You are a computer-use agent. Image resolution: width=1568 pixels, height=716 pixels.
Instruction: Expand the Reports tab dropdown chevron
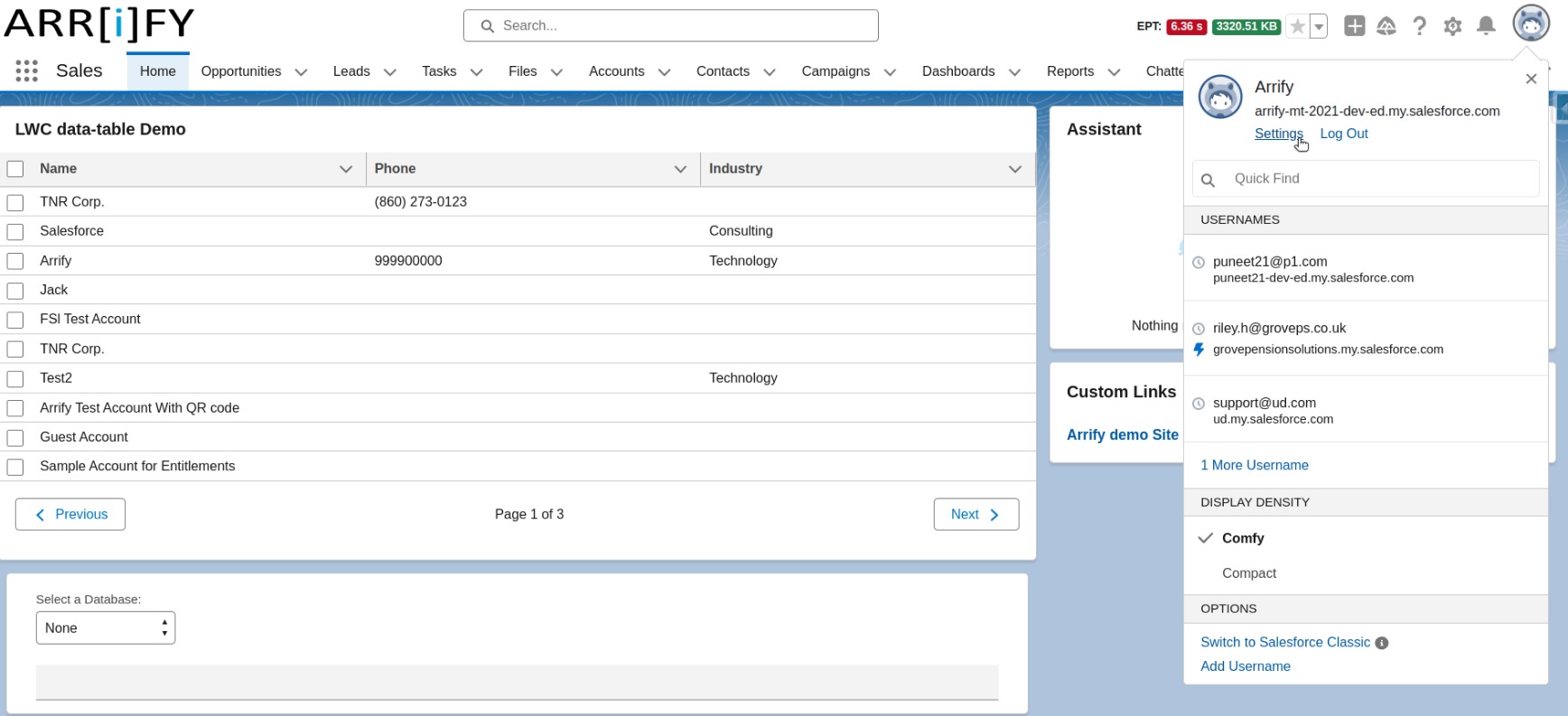[1115, 72]
